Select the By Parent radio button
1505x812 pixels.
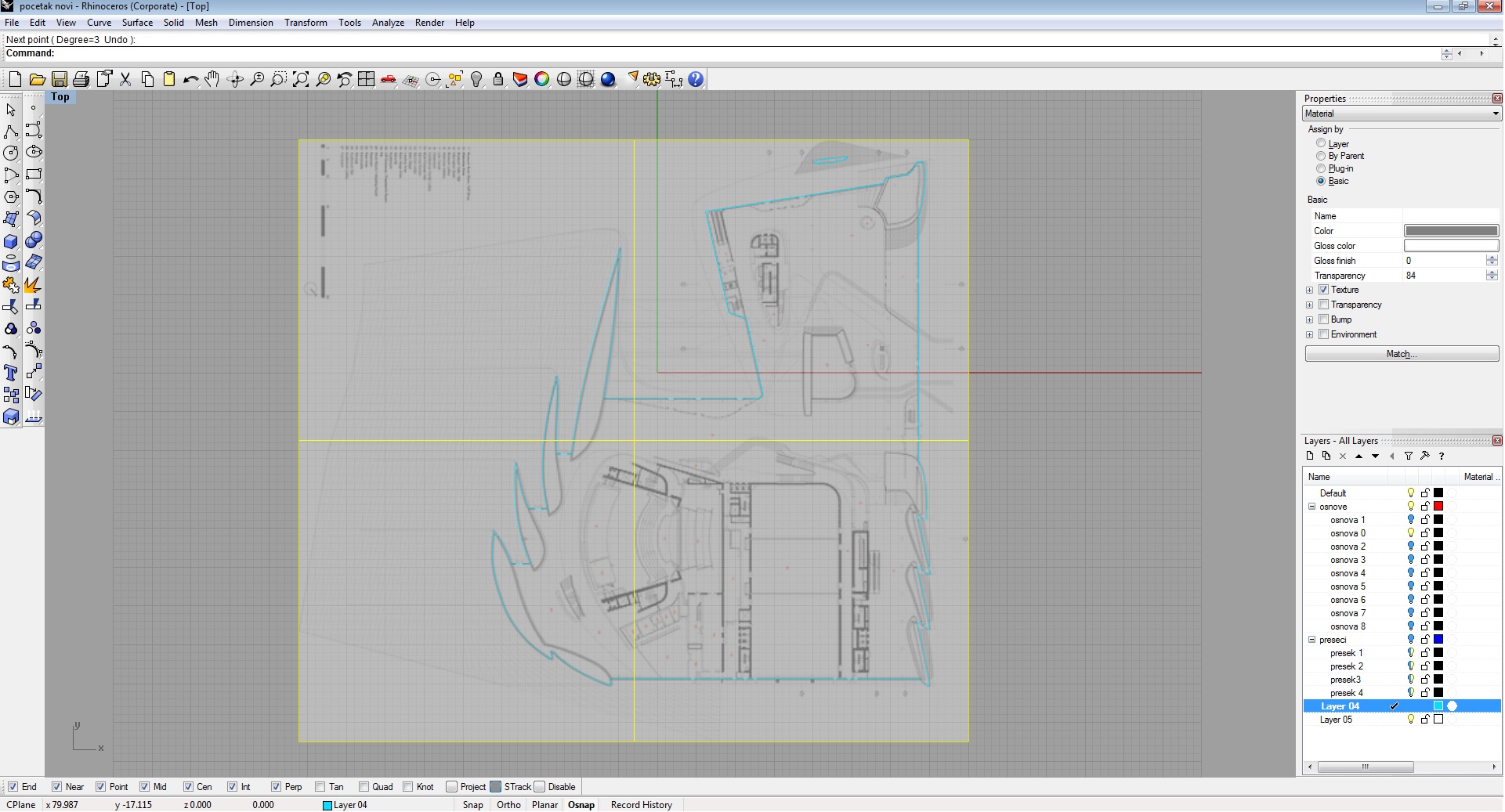[x=1321, y=156]
